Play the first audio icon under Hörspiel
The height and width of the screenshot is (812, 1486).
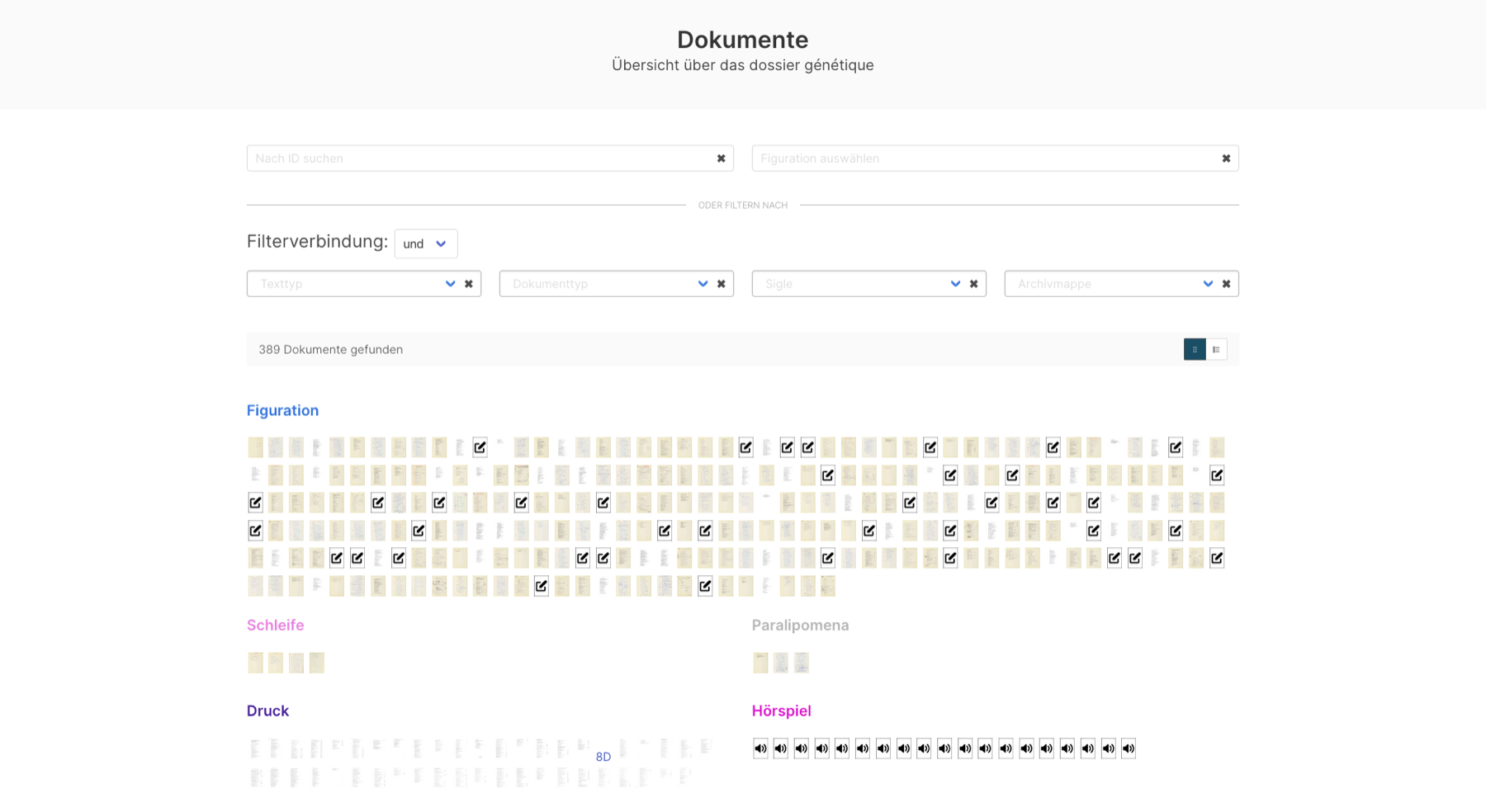click(x=760, y=748)
